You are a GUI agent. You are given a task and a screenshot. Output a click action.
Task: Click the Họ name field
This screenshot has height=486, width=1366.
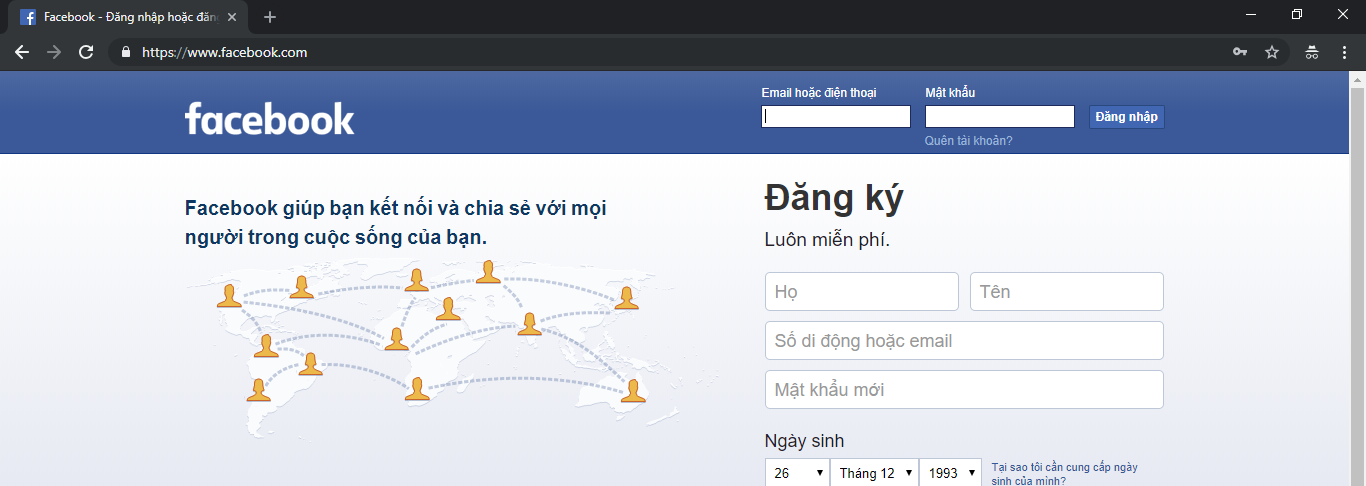pos(862,292)
